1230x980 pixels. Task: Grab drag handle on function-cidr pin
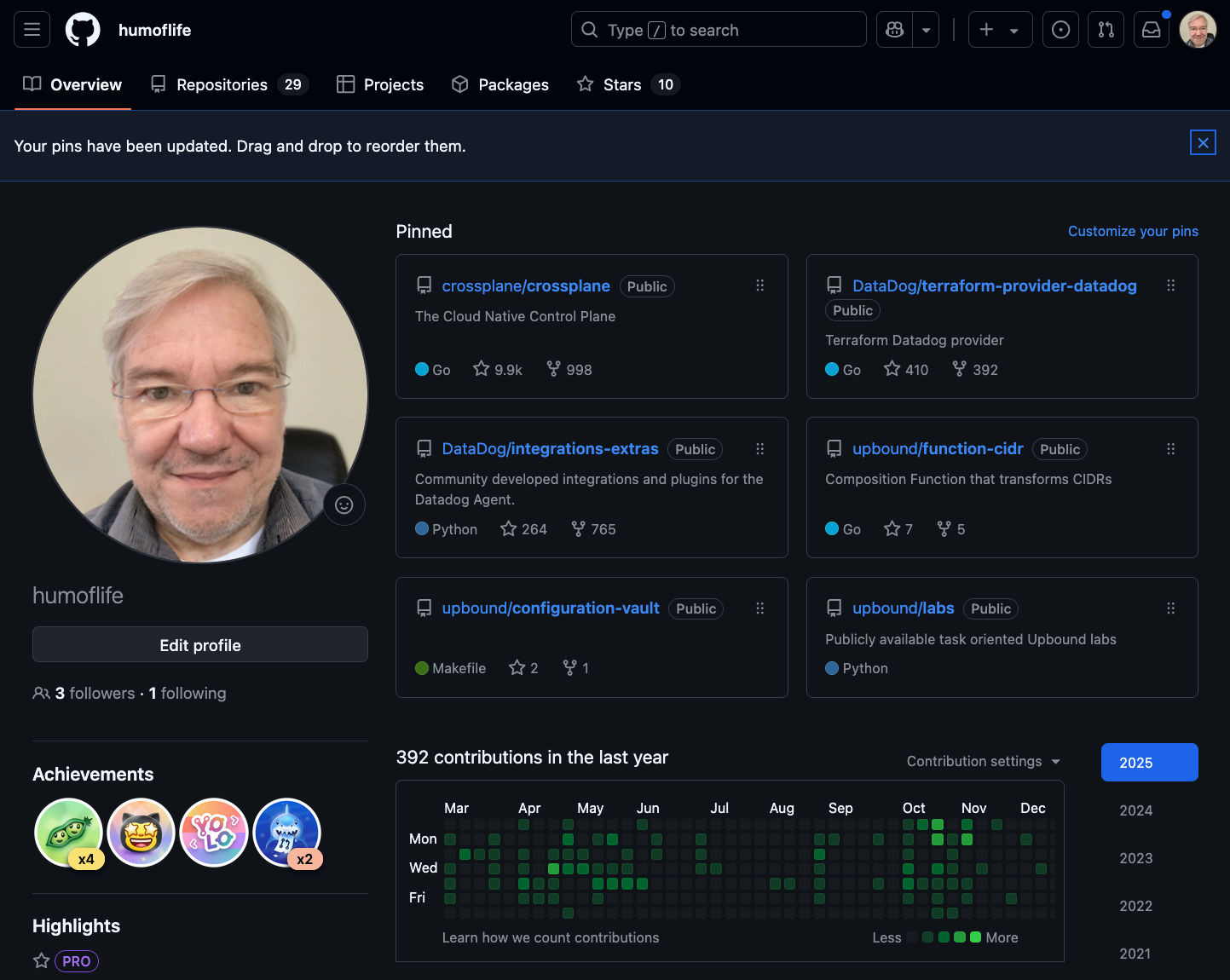pos(1170,448)
